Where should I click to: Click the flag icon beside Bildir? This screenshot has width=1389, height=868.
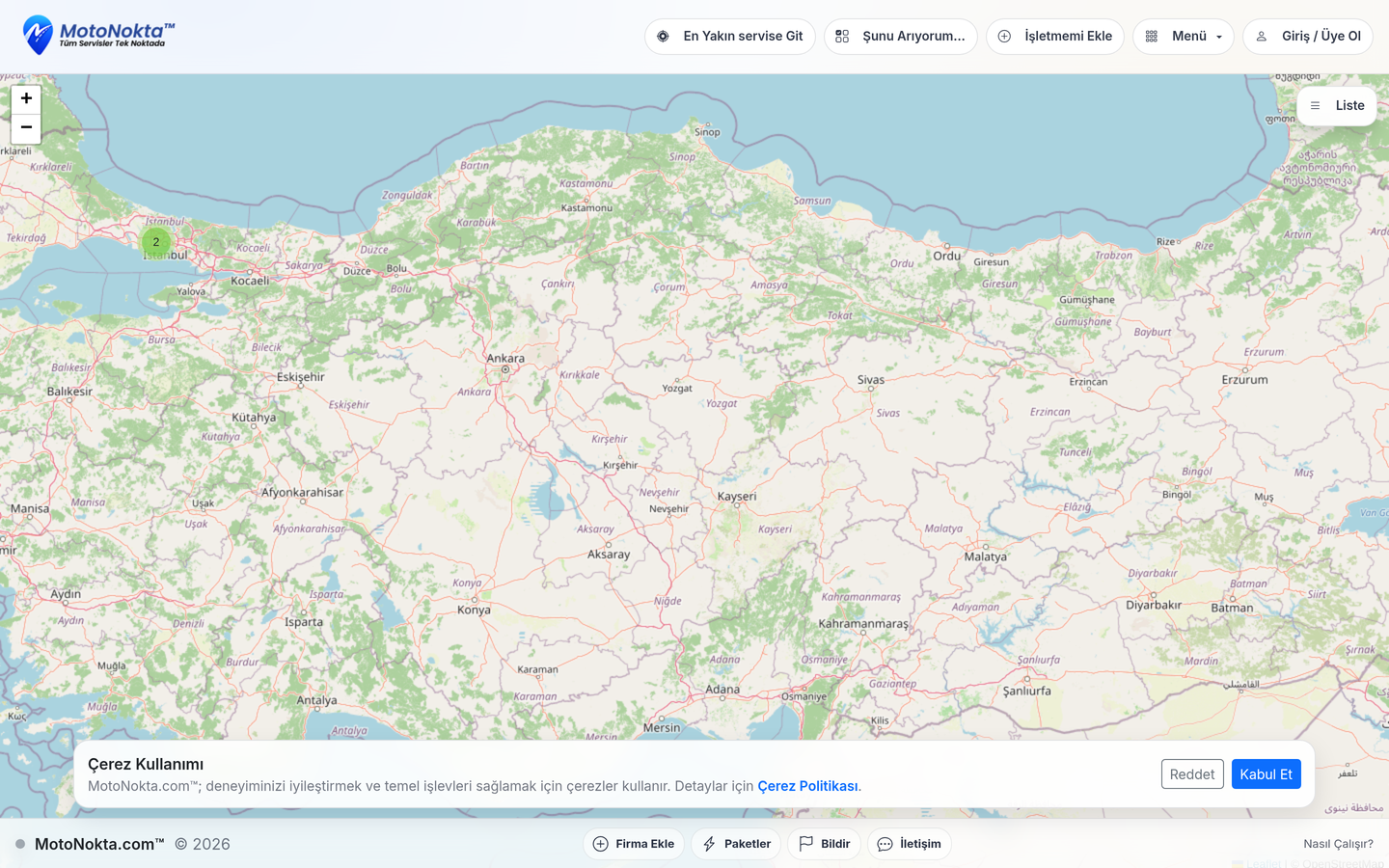point(806,844)
